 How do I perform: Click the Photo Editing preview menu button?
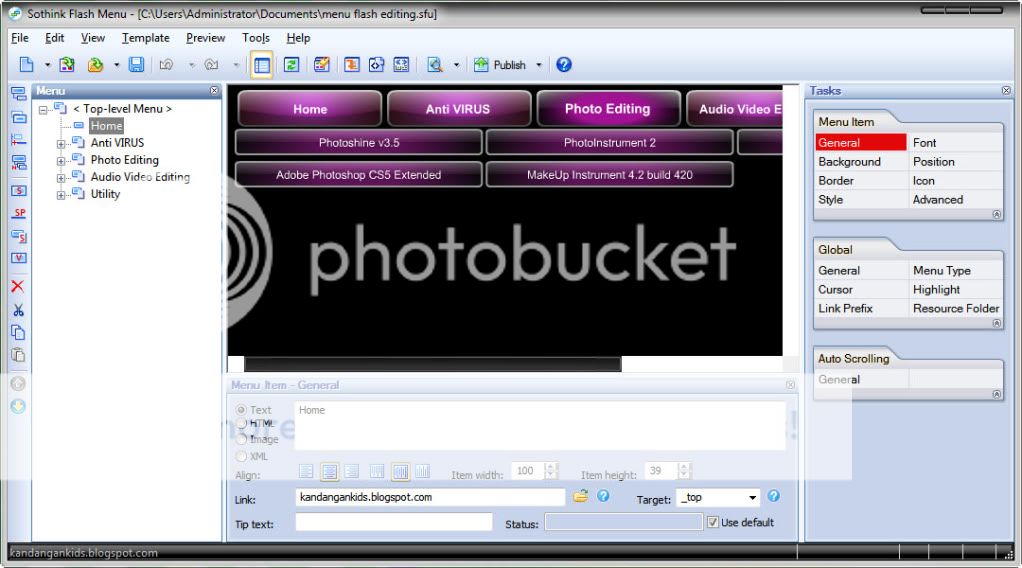click(608, 109)
